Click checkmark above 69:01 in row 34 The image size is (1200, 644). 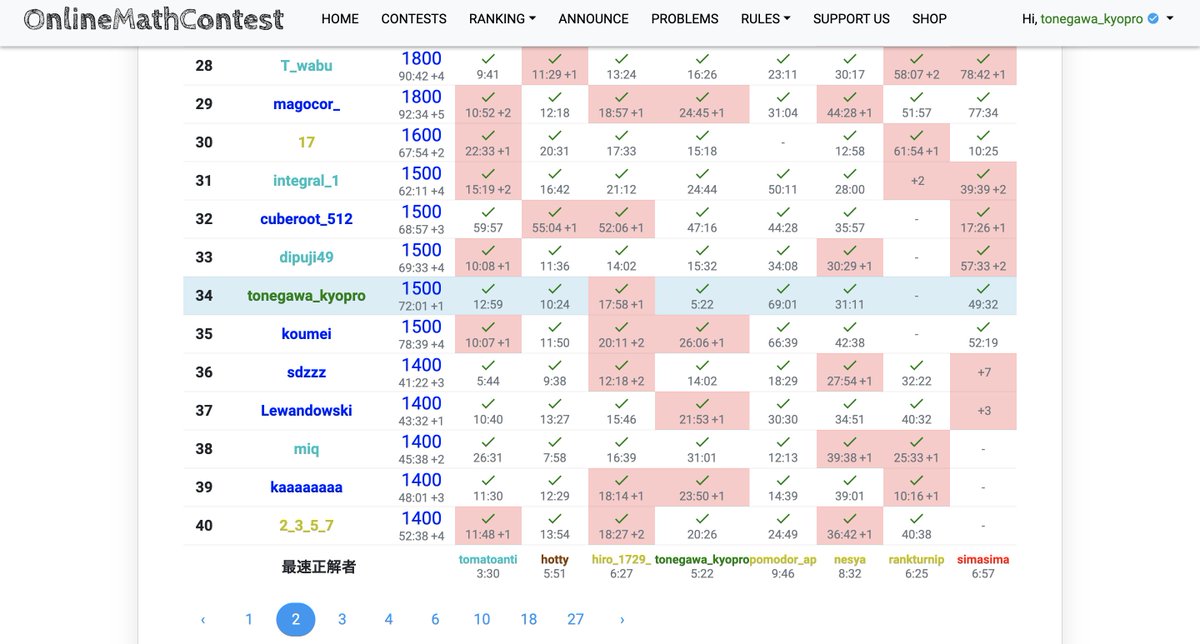[x=783, y=289]
